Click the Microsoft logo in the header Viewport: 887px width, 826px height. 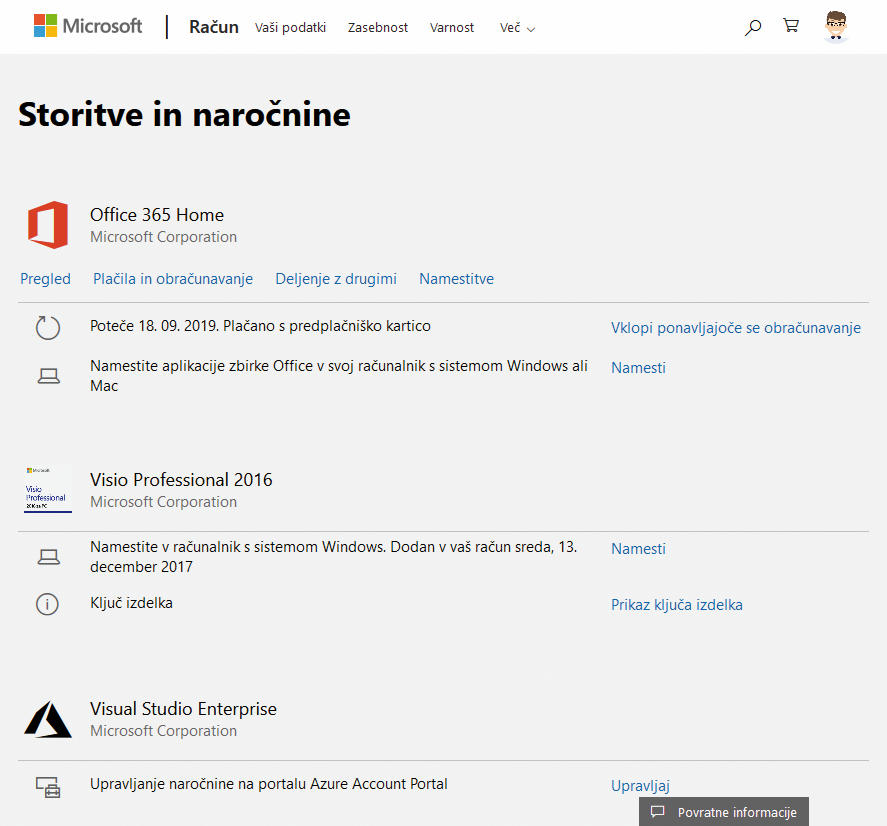click(x=88, y=26)
